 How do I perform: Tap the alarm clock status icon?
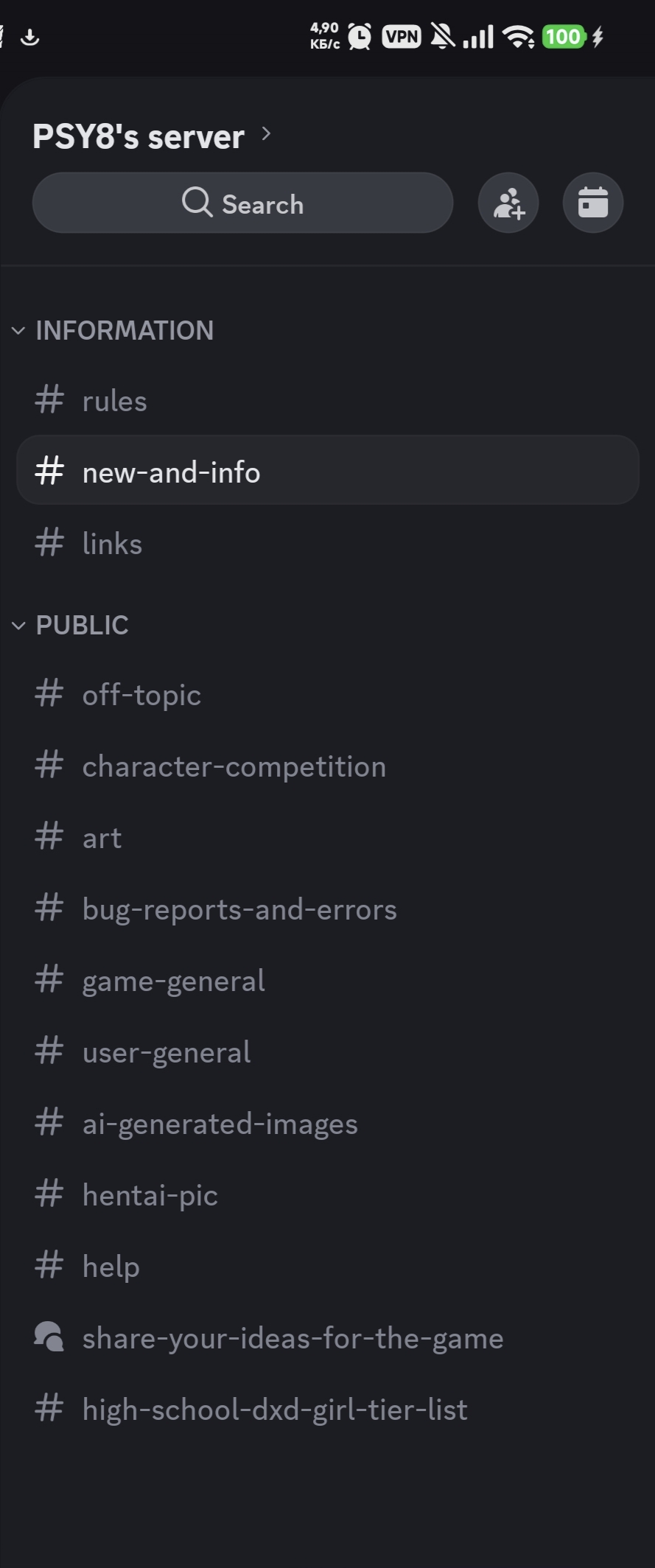click(x=360, y=36)
